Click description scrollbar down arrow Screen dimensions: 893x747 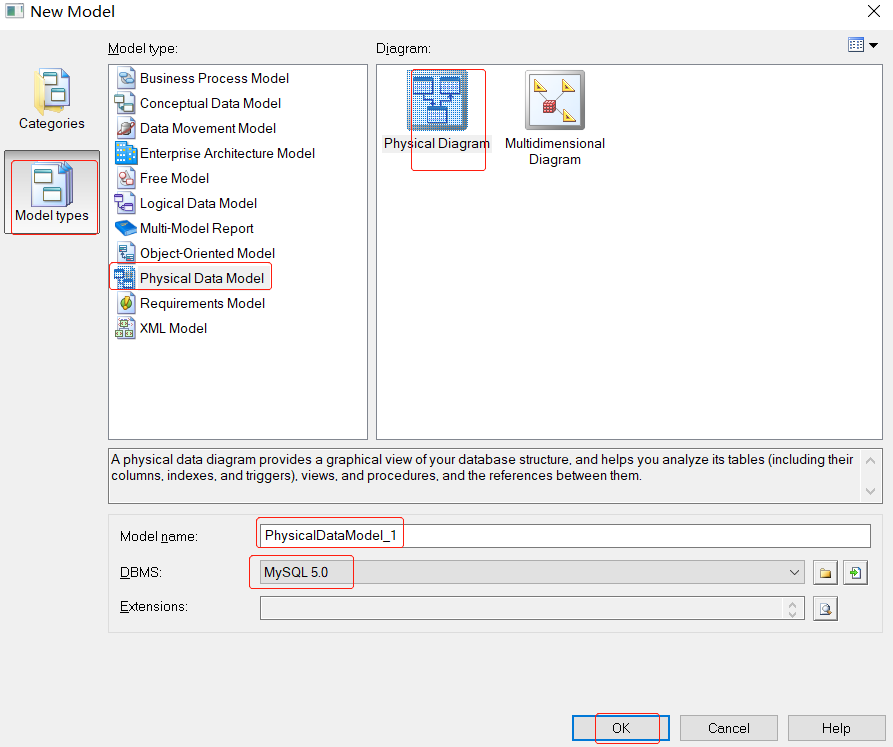tap(870, 491)
